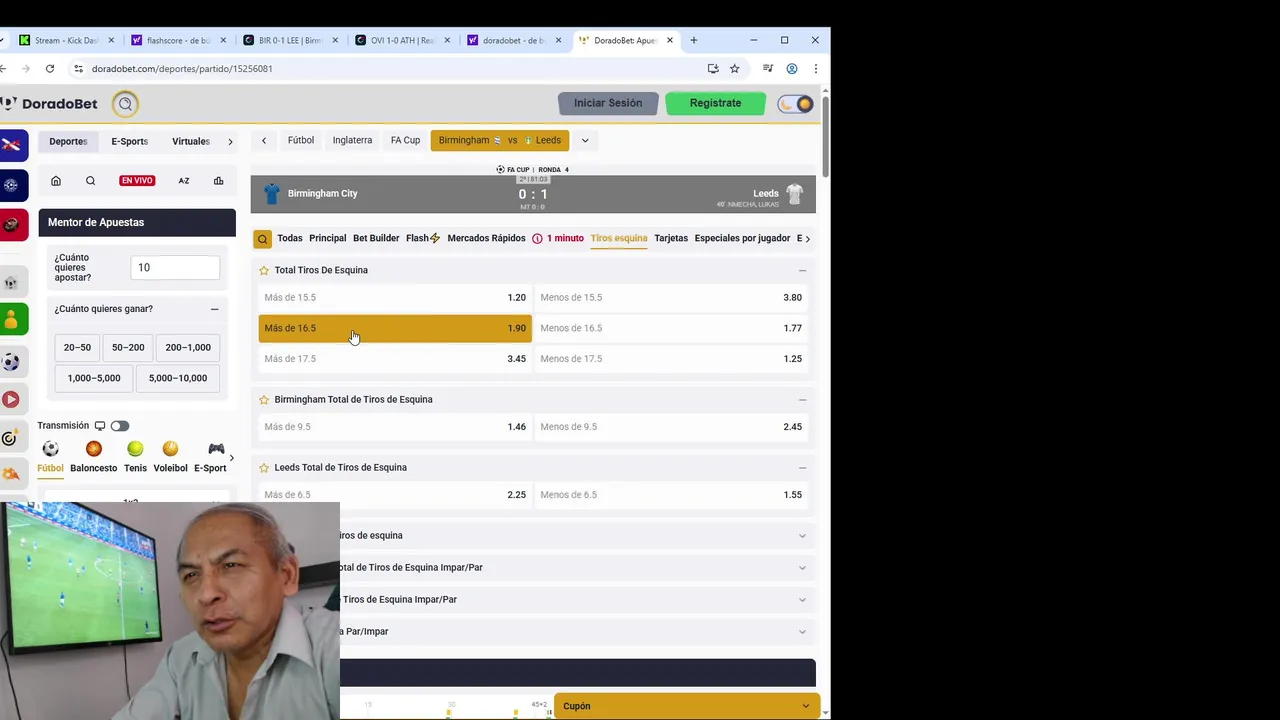The height and width of the screenshot is (720, 1280).
Task: Switch to the Principal tab
Action: (x=328, y=238)
